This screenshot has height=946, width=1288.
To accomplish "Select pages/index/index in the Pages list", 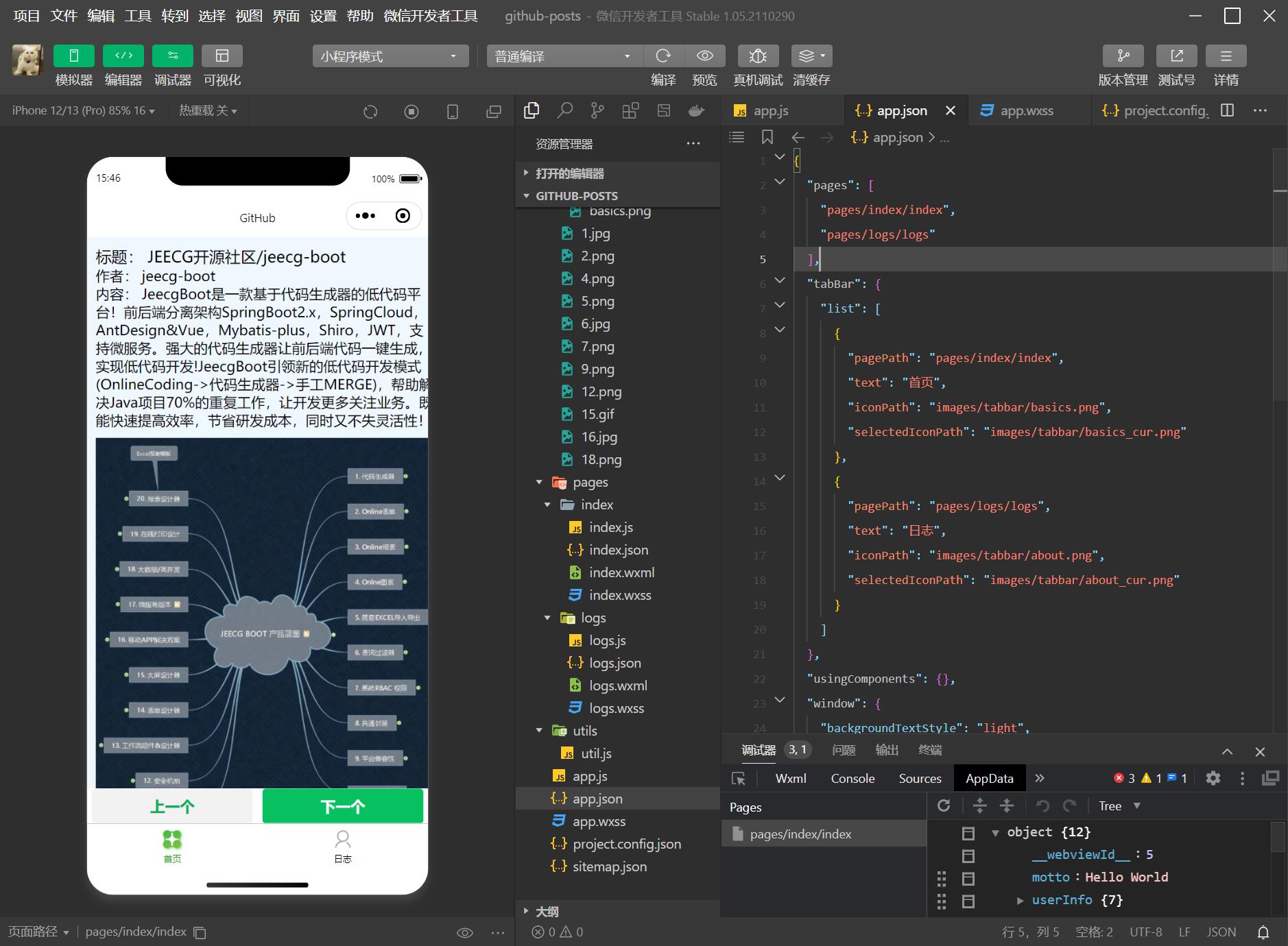I will pos(824,834).
